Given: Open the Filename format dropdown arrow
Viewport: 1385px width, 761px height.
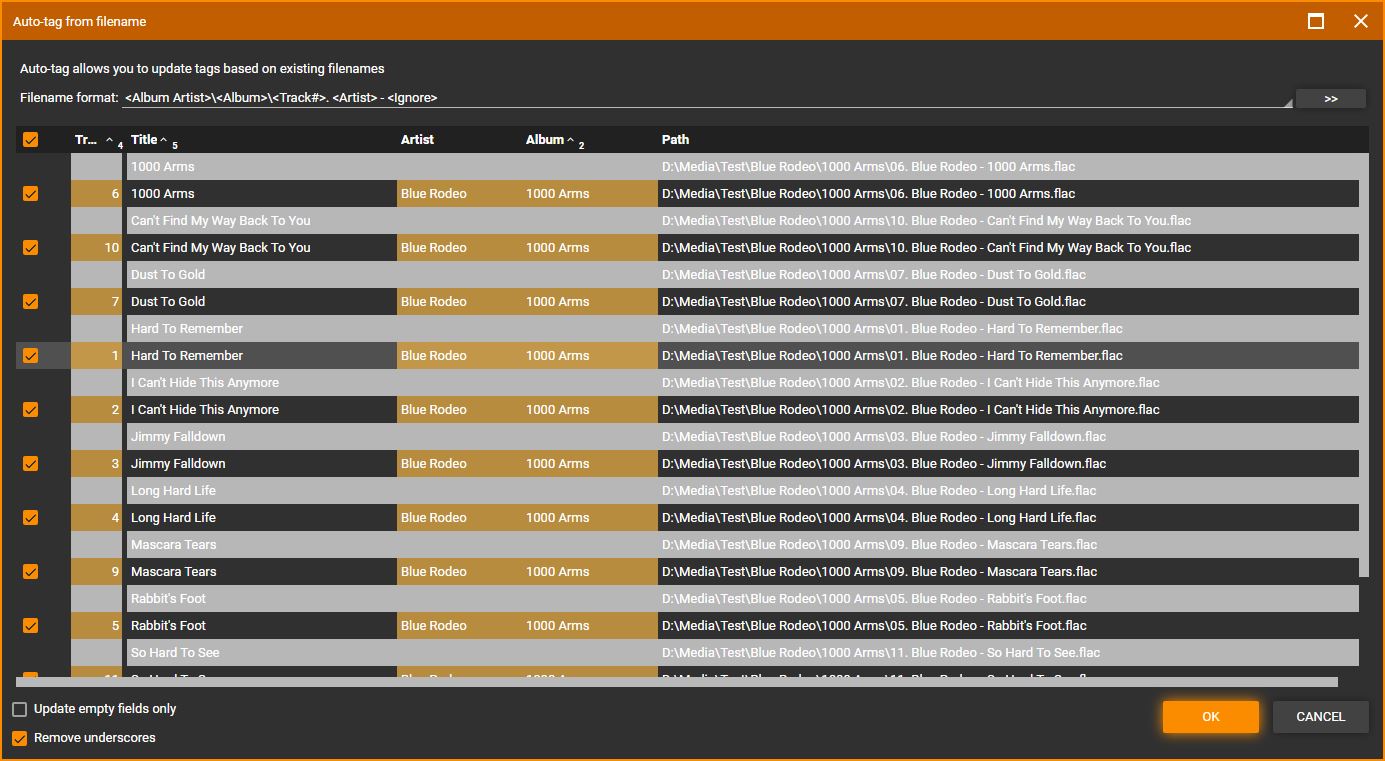Looking at the screenshot, I should 1287,102.
